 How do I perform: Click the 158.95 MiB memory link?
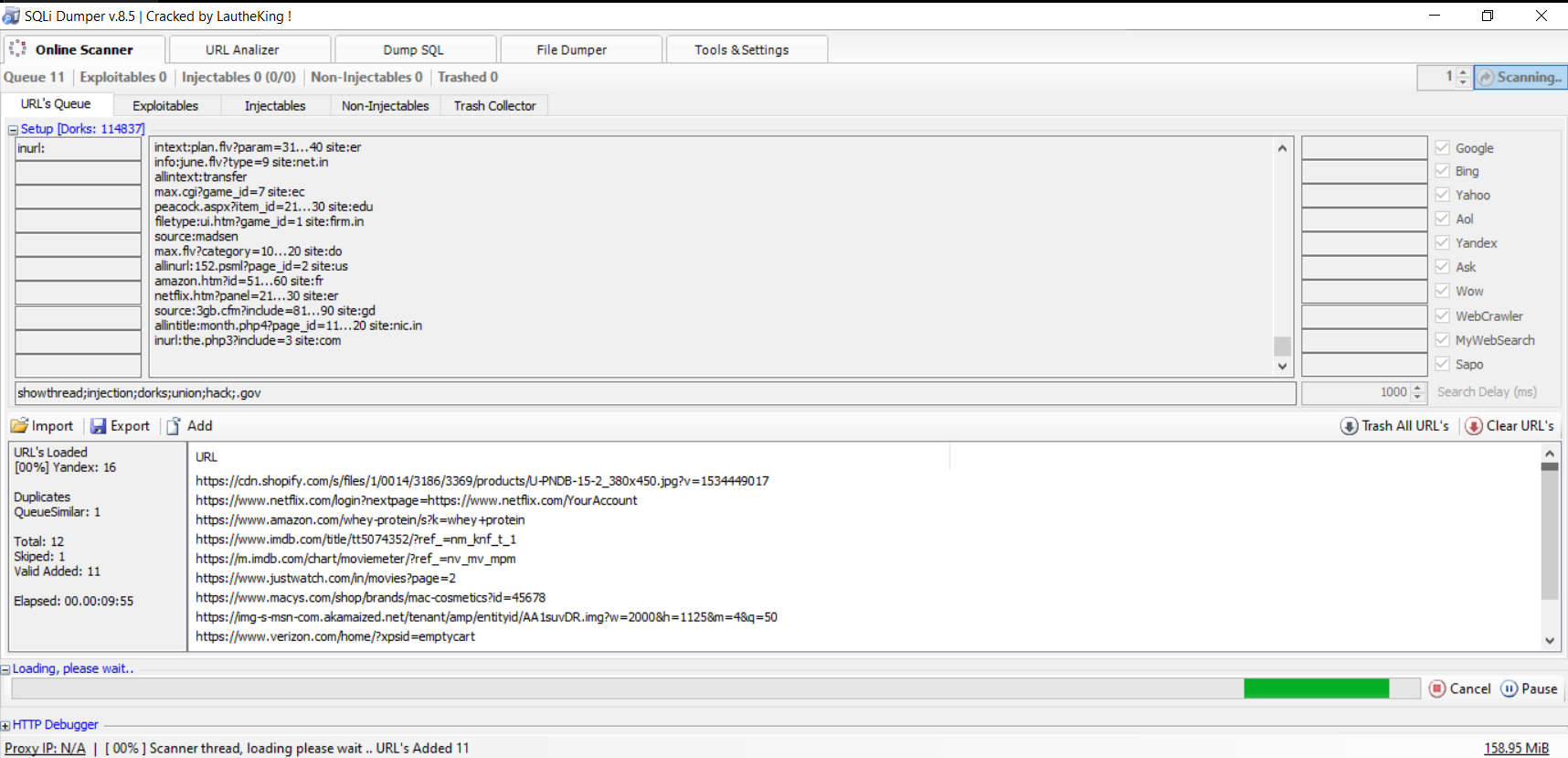(x=1516, y=748)
